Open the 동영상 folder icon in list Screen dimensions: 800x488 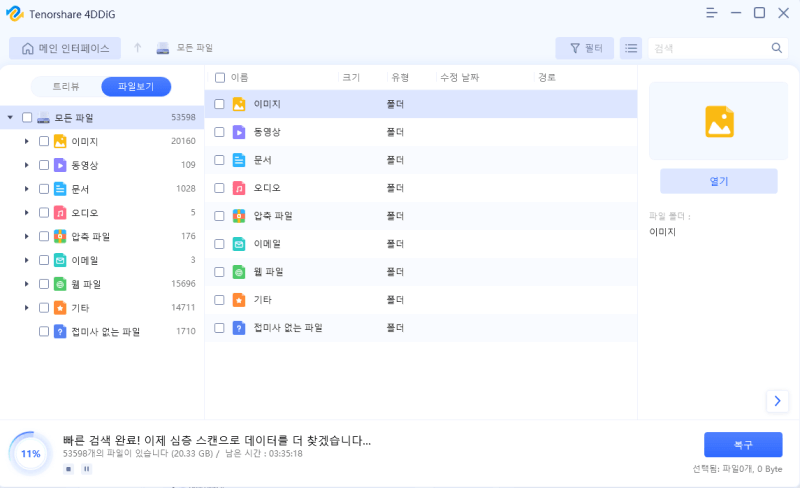click(239, 132)
